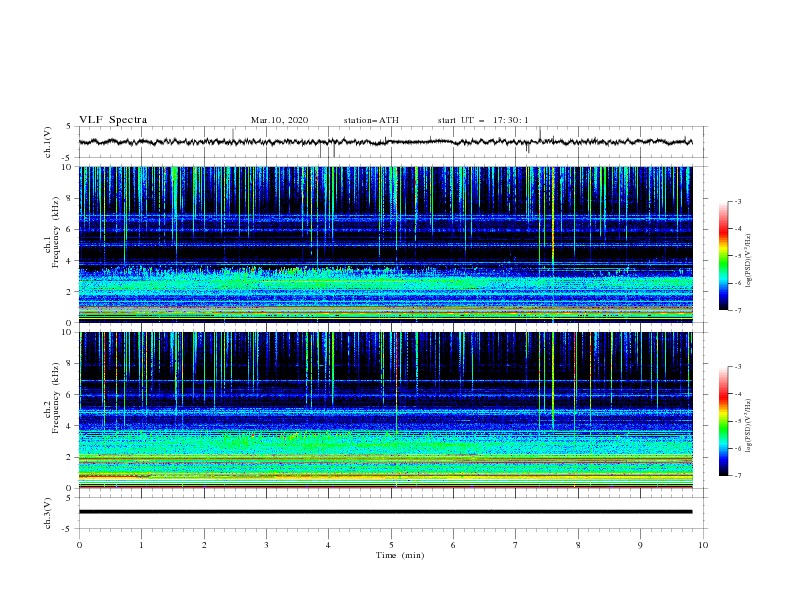Click the ch.3 flat black voltage trace
Viewport: 792px width, 612px height.
point(385,512)
